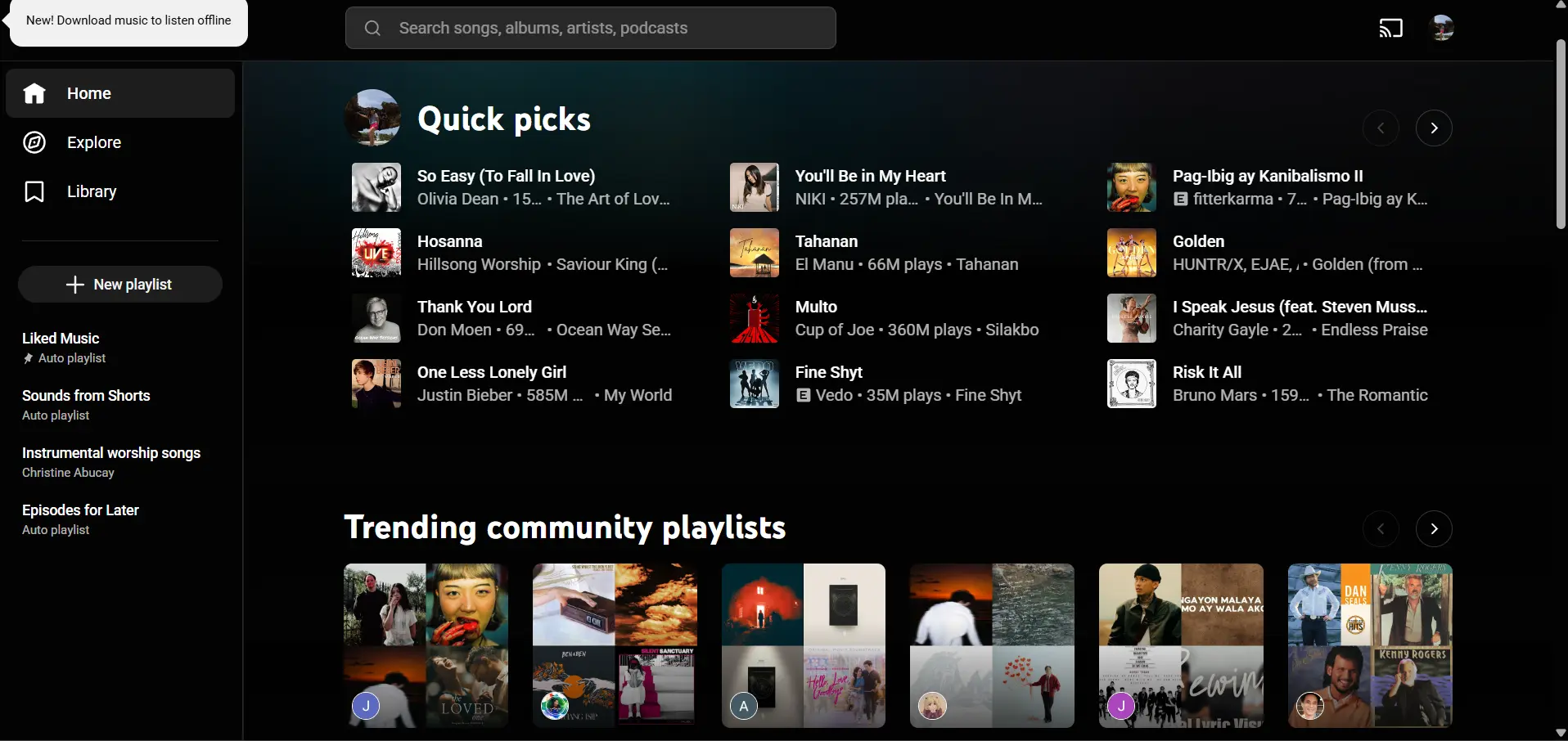The width and height of the screenshot is (1568, 741).
Task: Open NIKI artist link
Action: (x=810, y=199)
